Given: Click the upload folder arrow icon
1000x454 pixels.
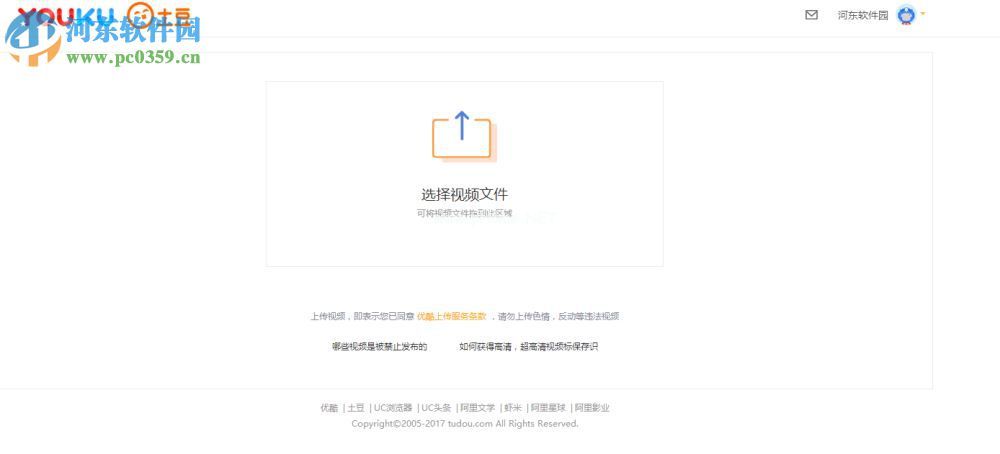Looking at the screenshot, I should (464, 135).
